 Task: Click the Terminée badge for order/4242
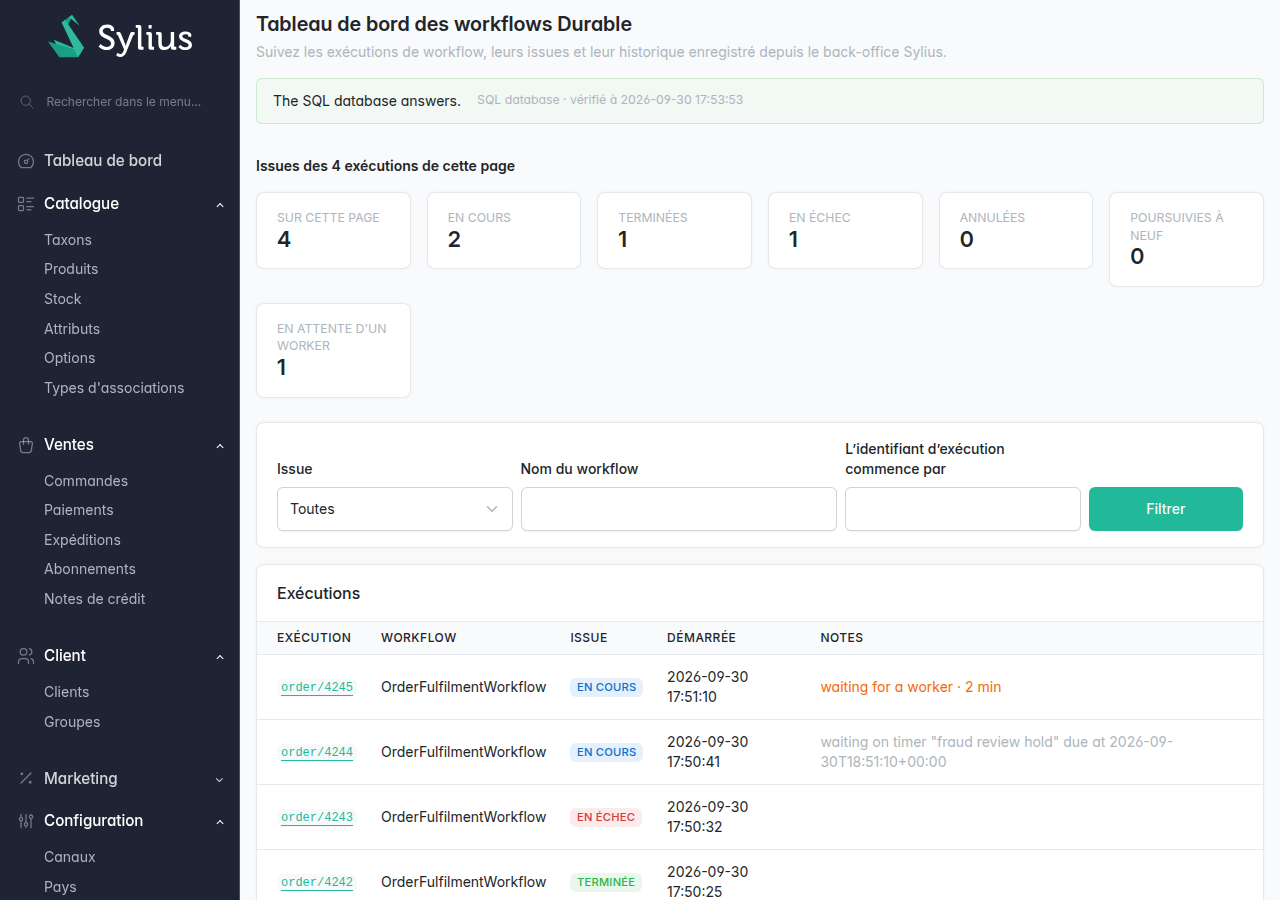click(606, 882)
